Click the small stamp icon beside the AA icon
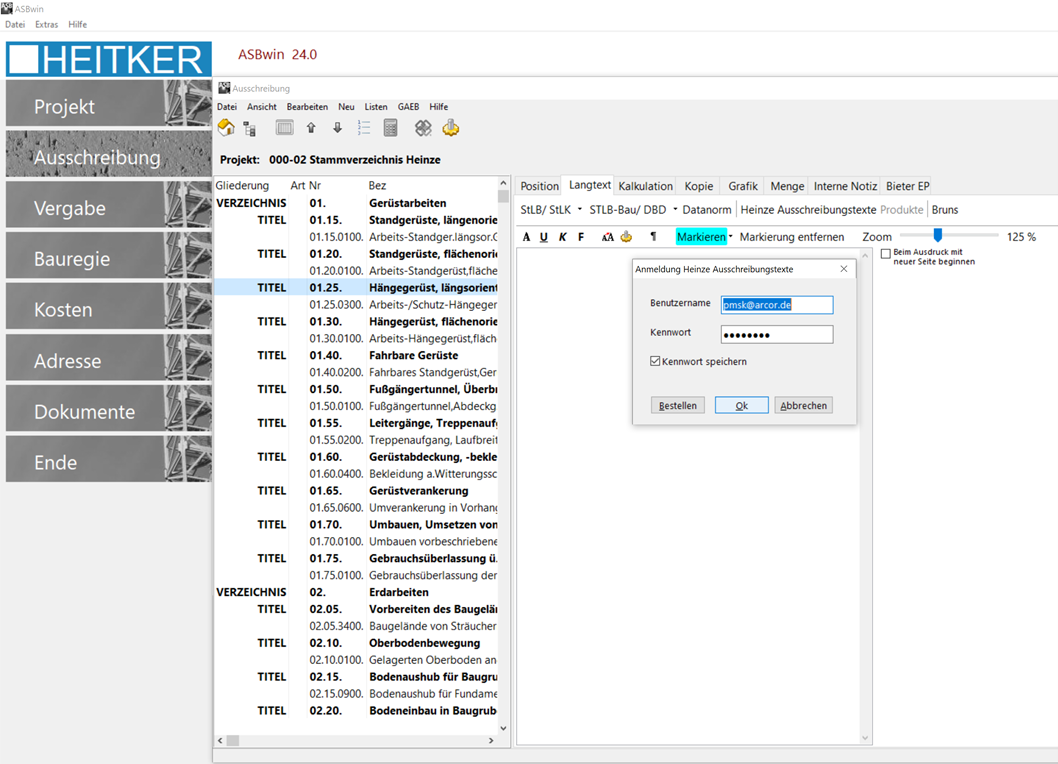This screenshot has height=764, width=1058. tap(626, 237)
